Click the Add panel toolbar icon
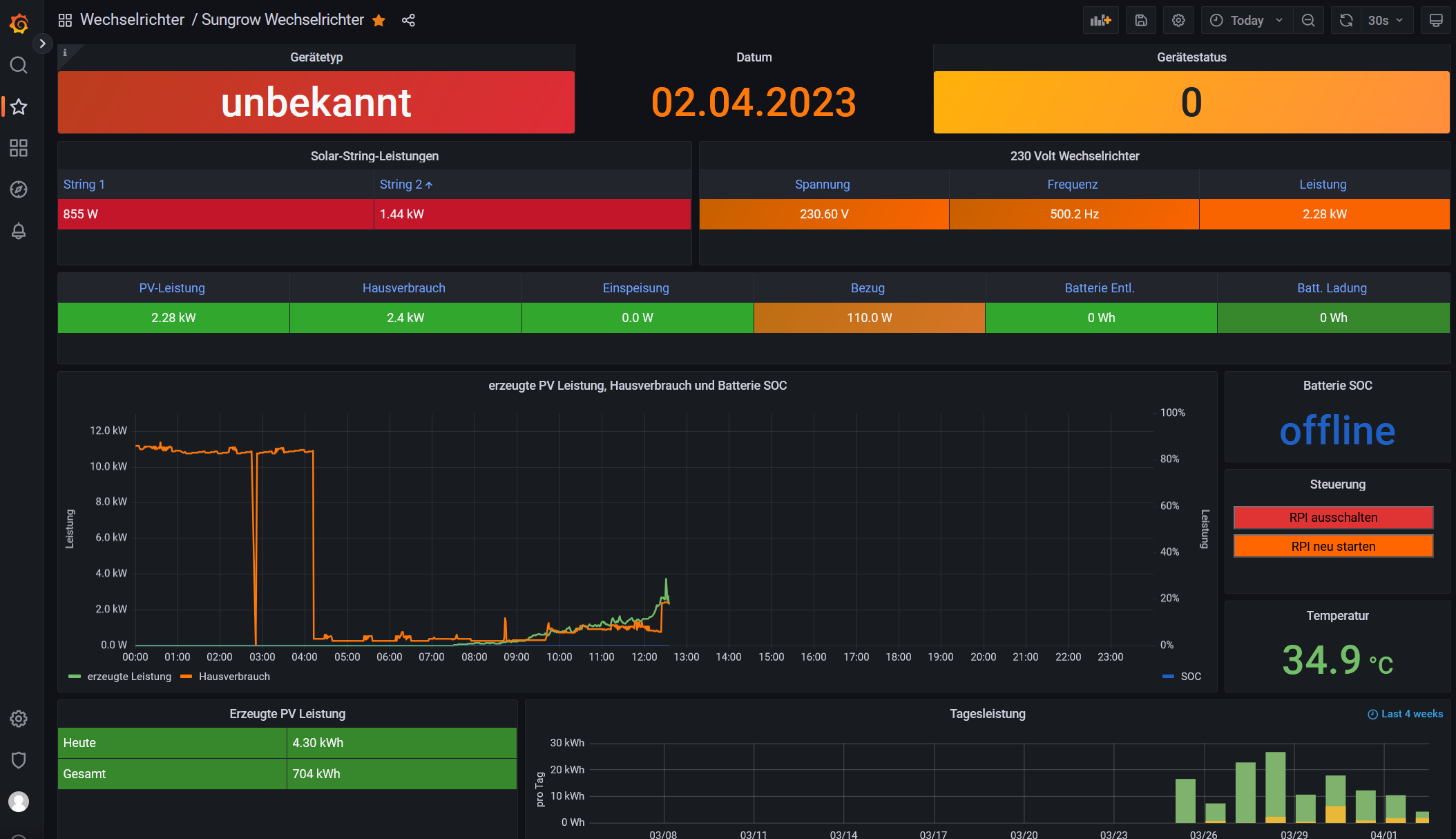This screenshot has width=1456, height=839. coord(1100,21)
